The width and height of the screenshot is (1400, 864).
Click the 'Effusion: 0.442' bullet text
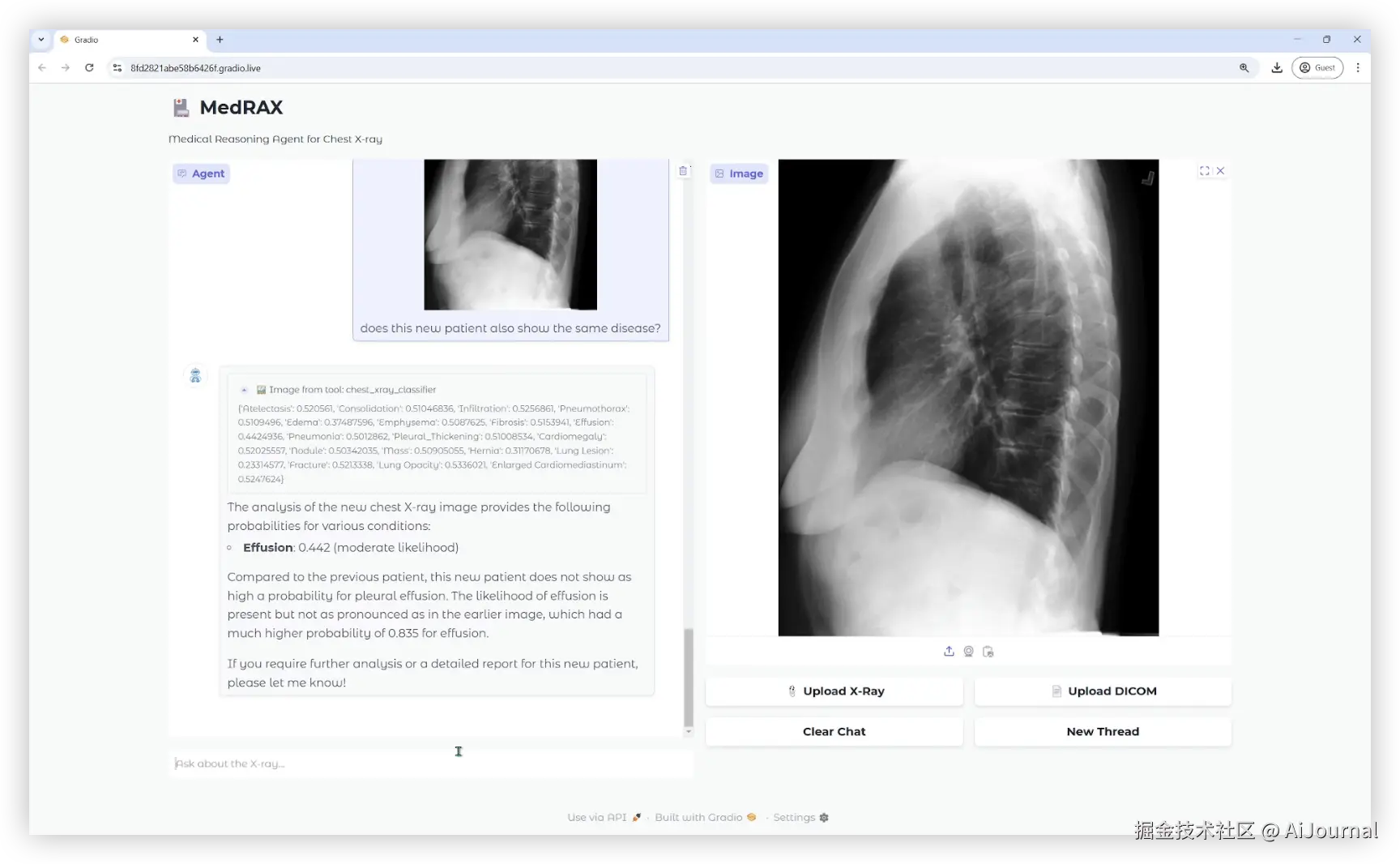coord(351,548)
